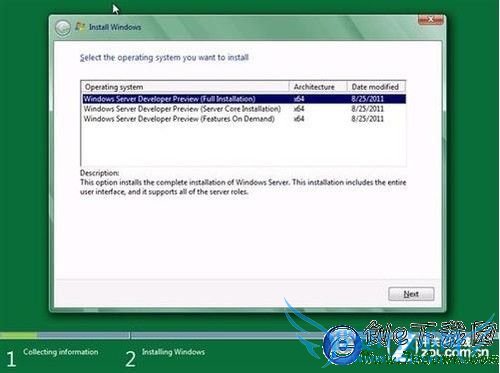The width and height of the screenshot is (500, 373).
Task: Click 8/25/2011 in the Features On Demand row
Action: point(367,119)
